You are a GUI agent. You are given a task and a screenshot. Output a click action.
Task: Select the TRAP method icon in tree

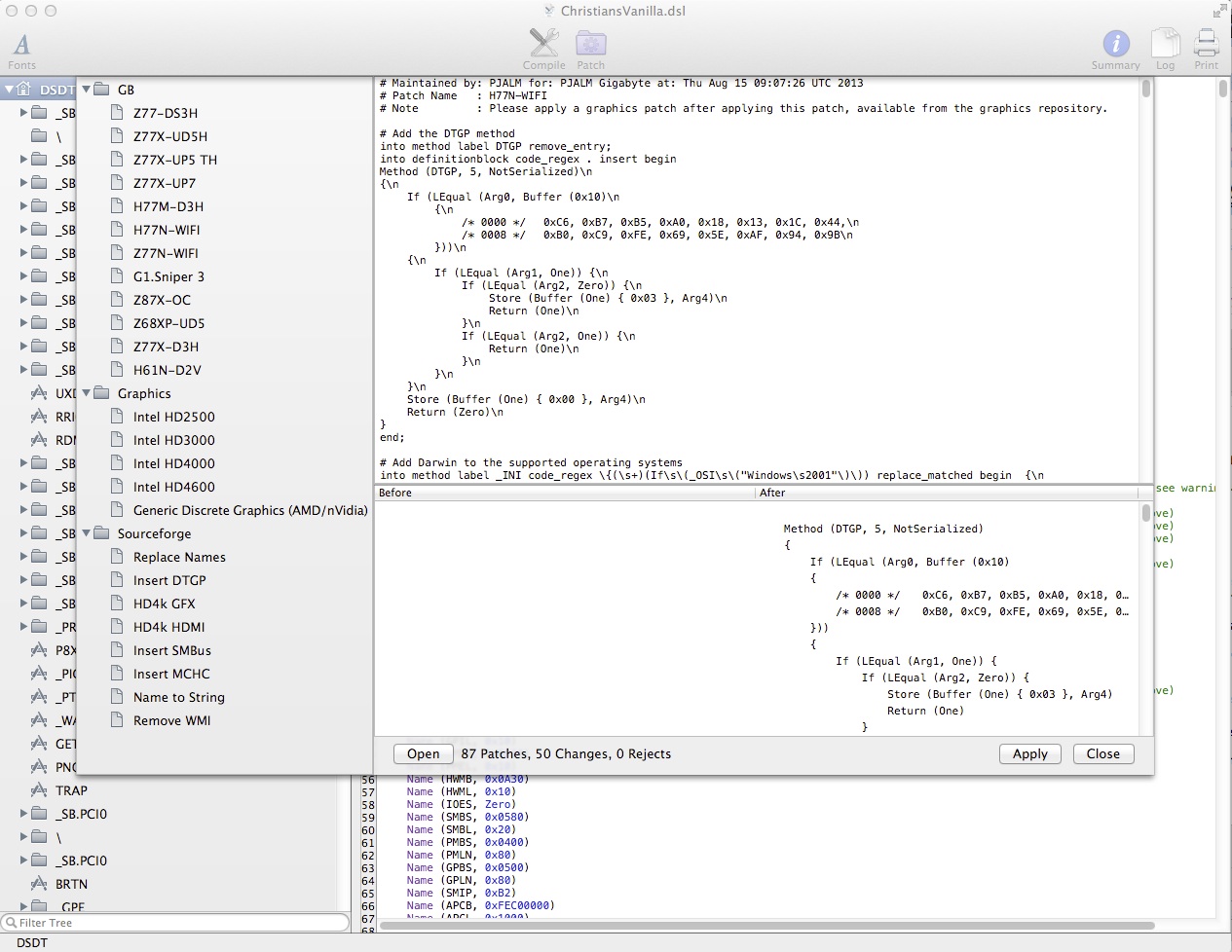[x=39, y=790]
